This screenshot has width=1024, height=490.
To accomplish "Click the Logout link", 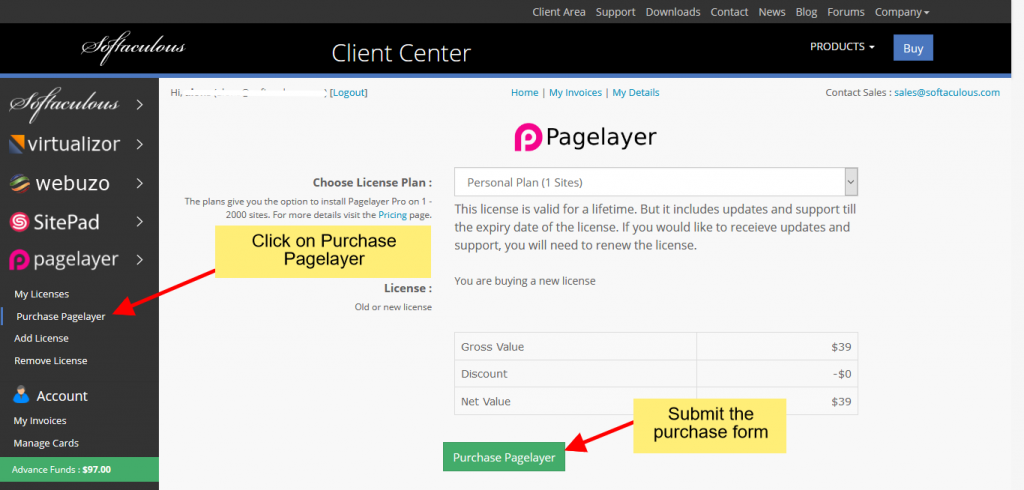I will (349, 92).
